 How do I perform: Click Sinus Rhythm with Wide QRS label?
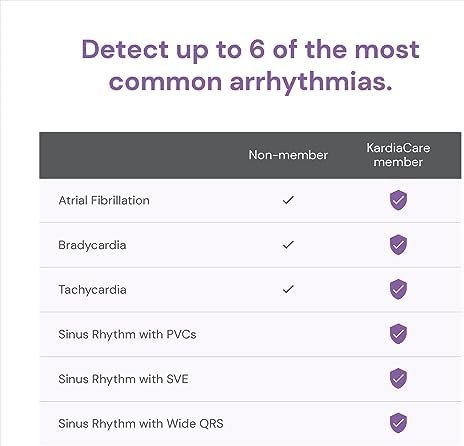click(141, 424)
